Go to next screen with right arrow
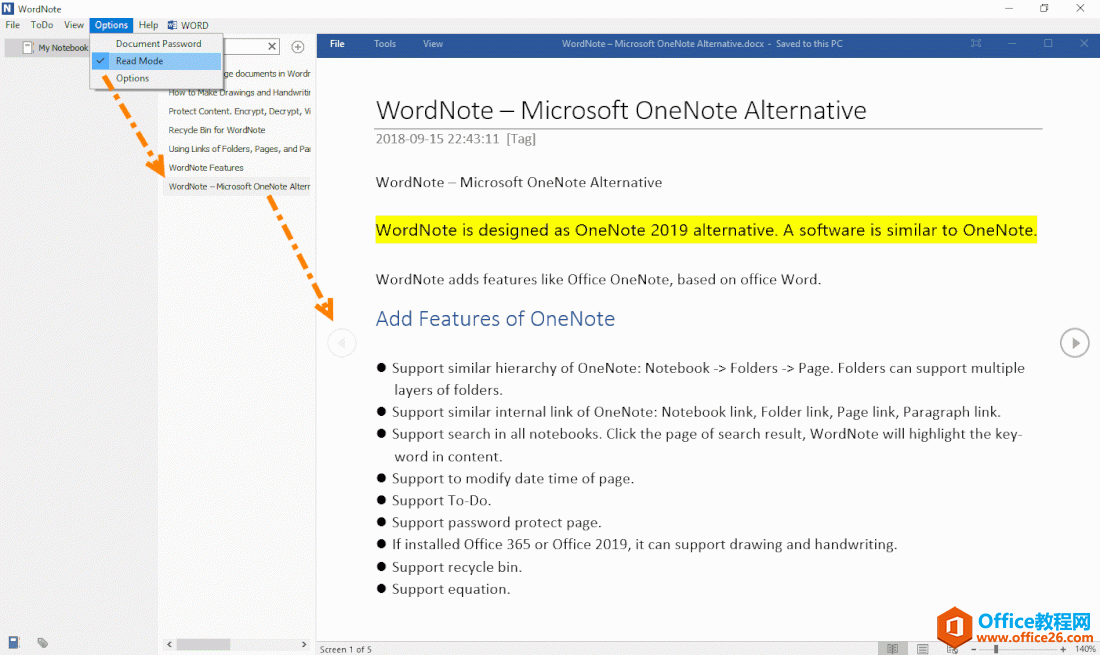This screenshot has width=1100, height=655. click(1074, 343)
